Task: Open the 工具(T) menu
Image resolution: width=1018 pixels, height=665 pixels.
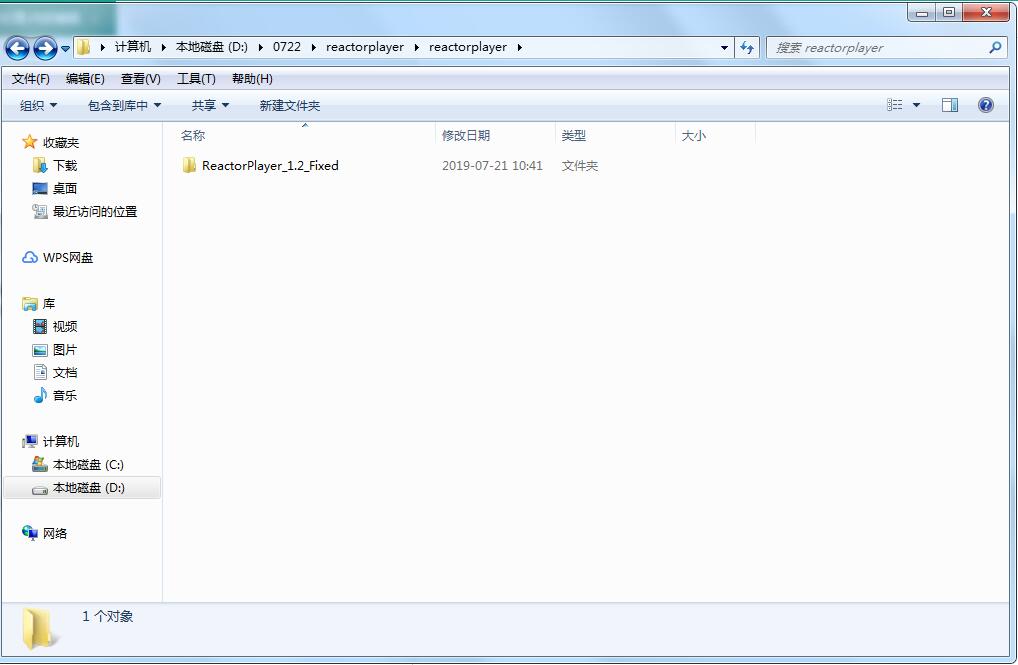Action: pyautogui.click(x=196, y=79)
